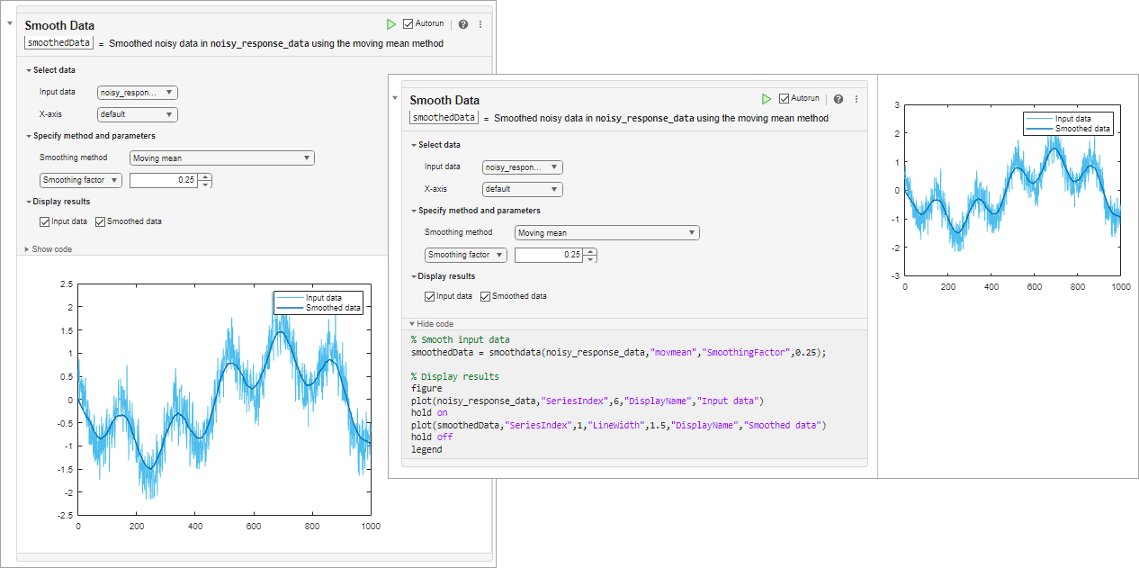Image resolution: width=1139 pixels, height=568 pixels.
Task: Toggle Autorun checkbox in the left task
Action: tap(408, 23)
